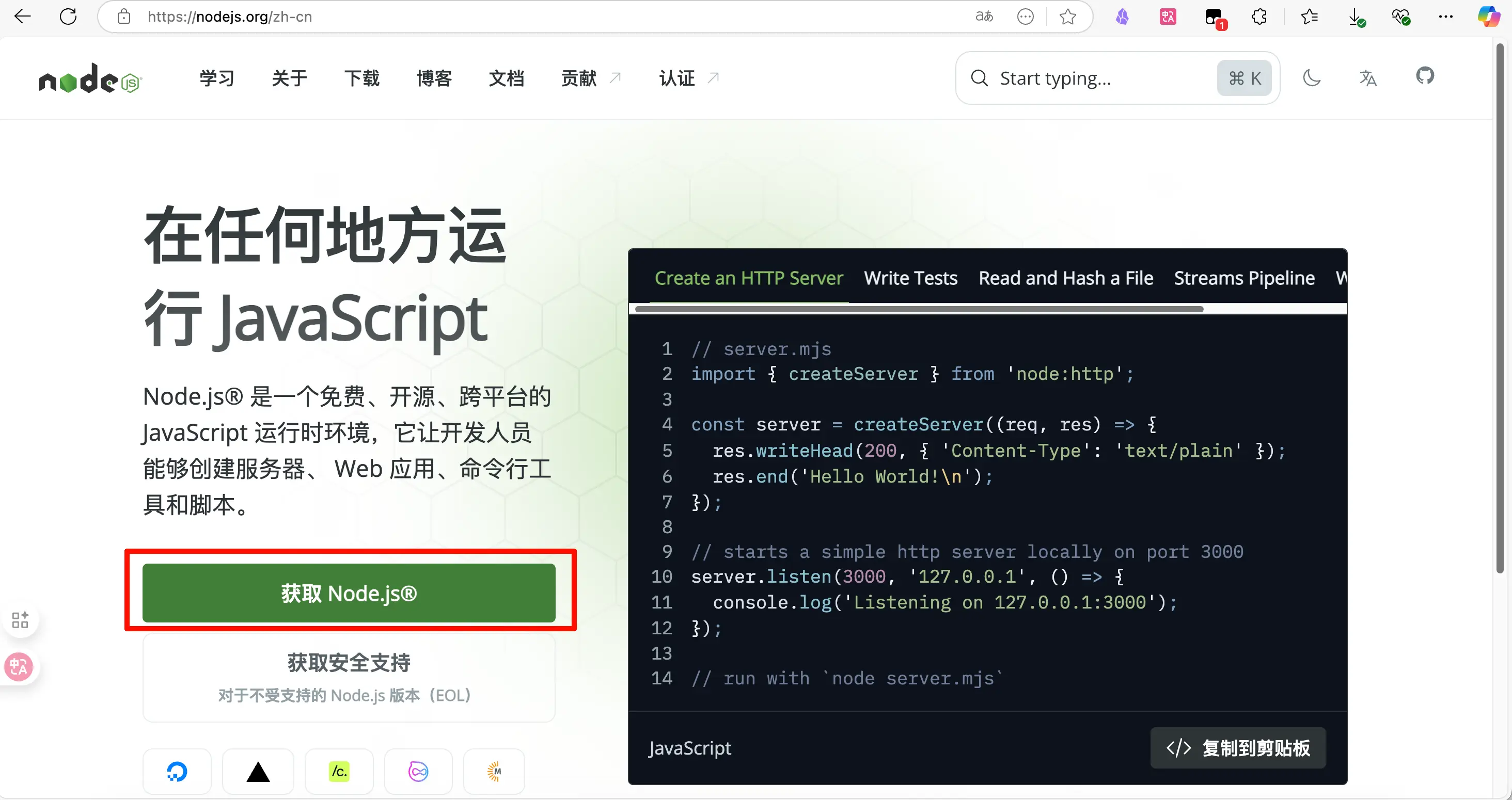Open the language selector icon
The image size is (1512, 800).
tap(1367, 77)
